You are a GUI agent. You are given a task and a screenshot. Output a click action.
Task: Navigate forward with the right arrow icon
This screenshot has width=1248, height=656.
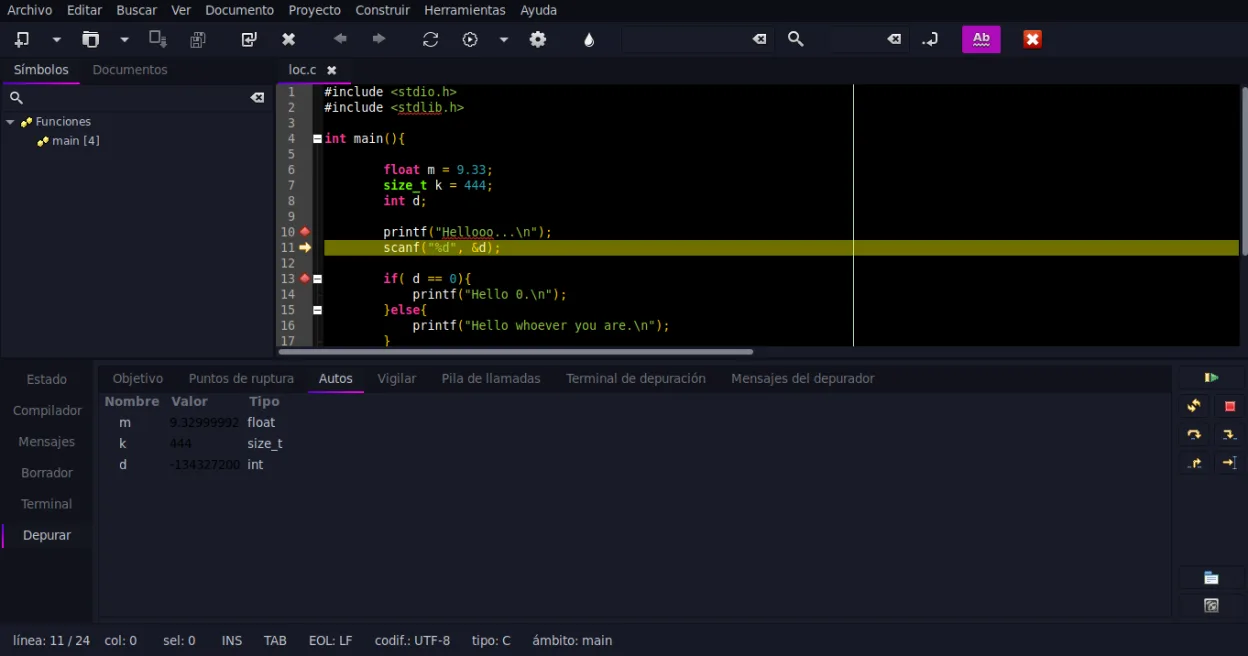[379, 39]
